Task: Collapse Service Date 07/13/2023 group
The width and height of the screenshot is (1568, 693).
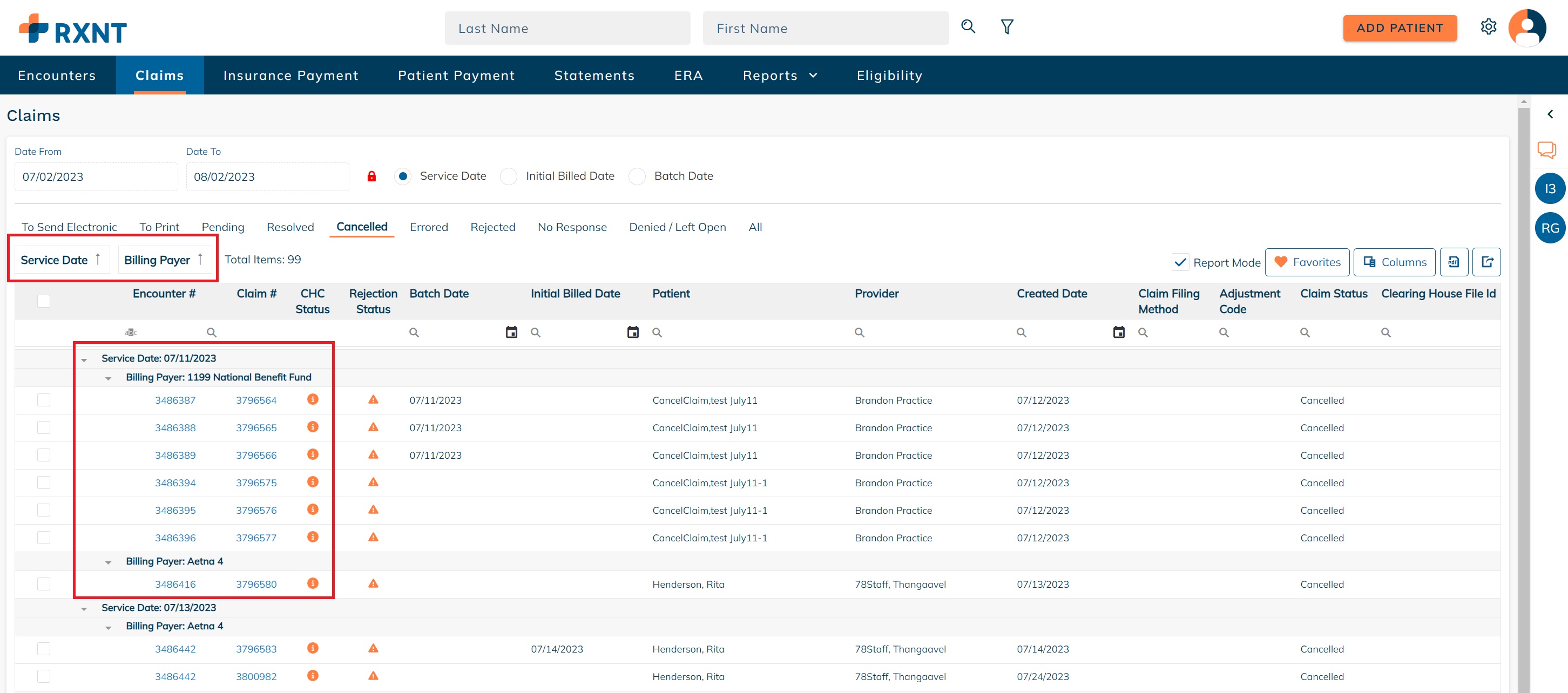Action: 84,609
